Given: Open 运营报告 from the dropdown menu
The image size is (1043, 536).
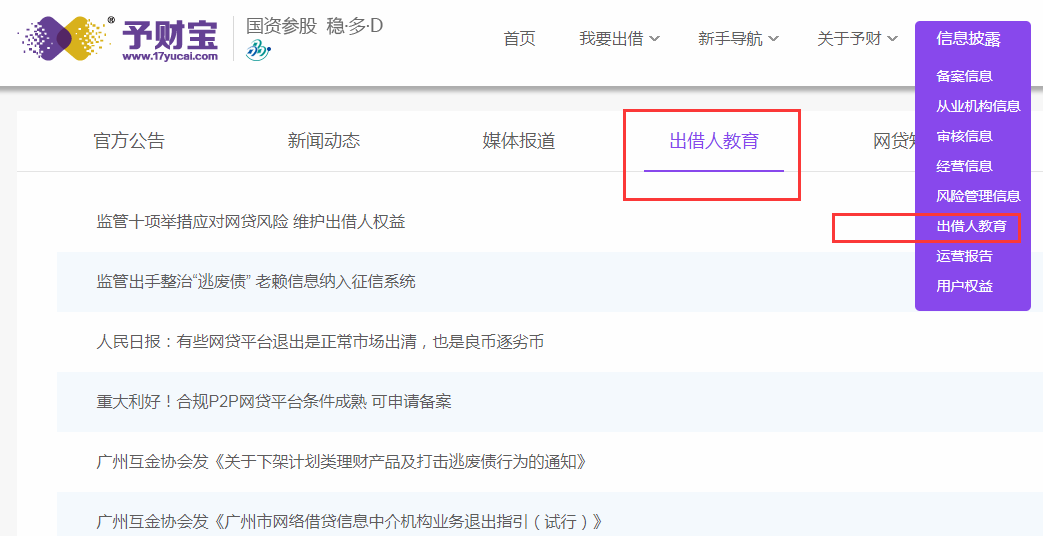Looking at the screenshot, I should tap(964, 256).
